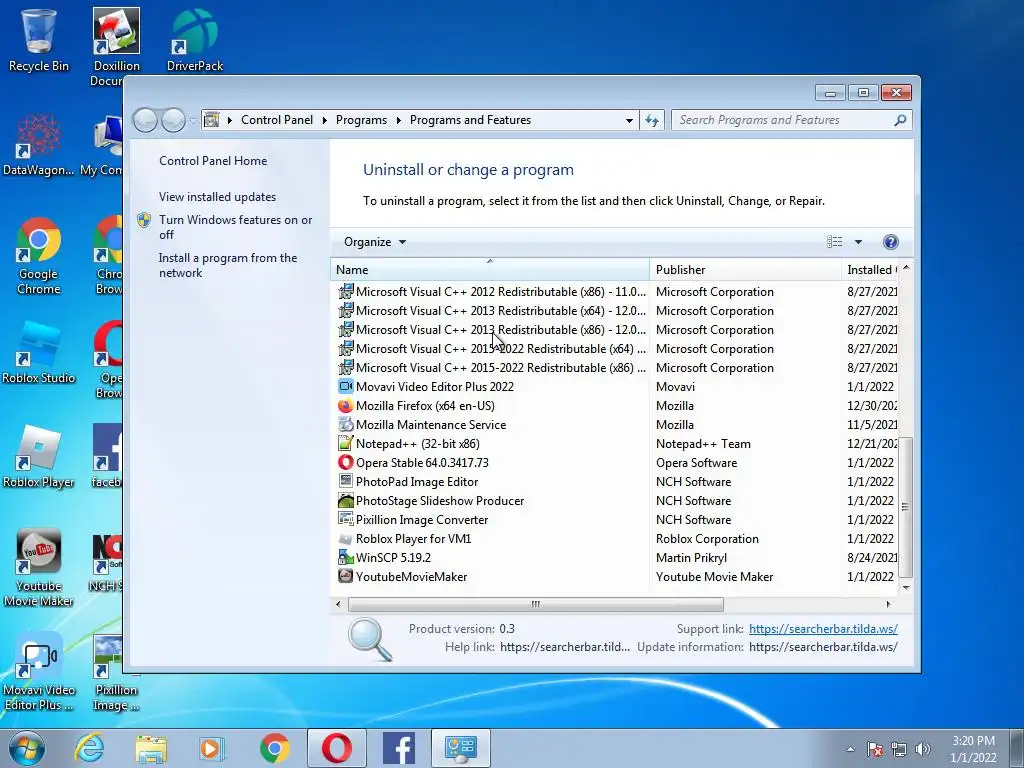
Task: Switch to Opera in the taskbar
Action: point(336,748)
